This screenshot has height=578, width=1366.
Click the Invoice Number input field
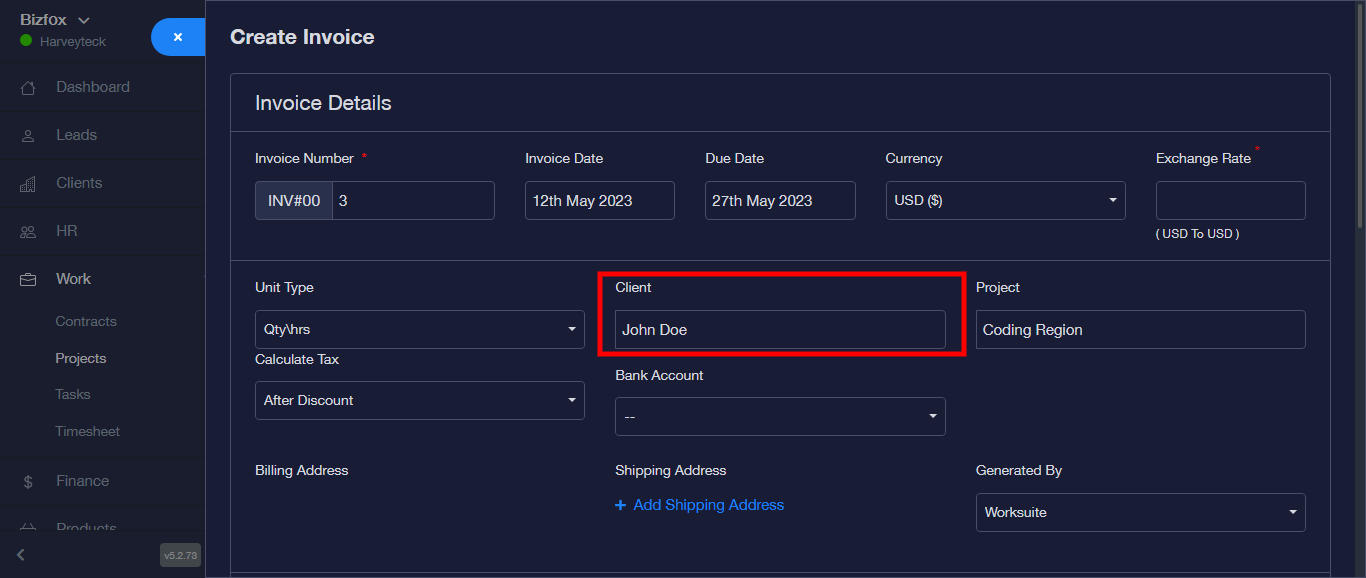412,200
